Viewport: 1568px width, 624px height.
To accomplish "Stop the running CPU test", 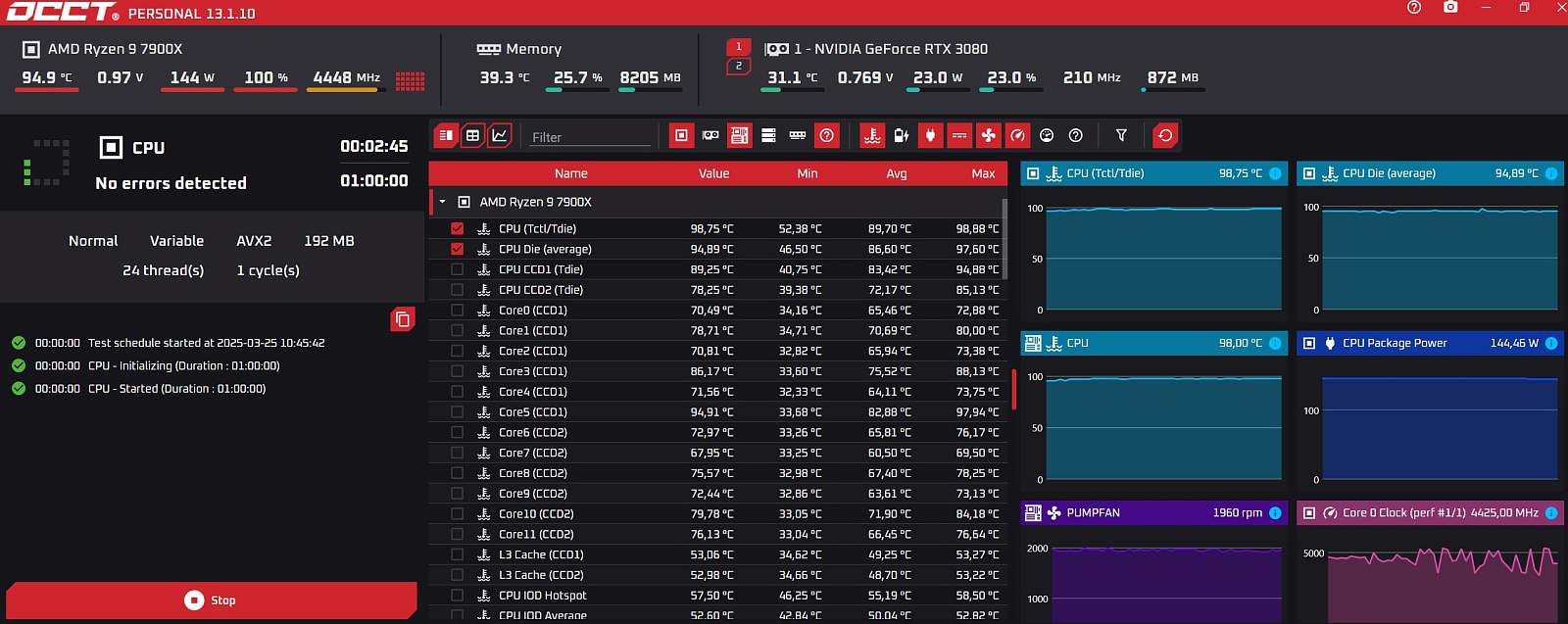I will pos(212,600).
